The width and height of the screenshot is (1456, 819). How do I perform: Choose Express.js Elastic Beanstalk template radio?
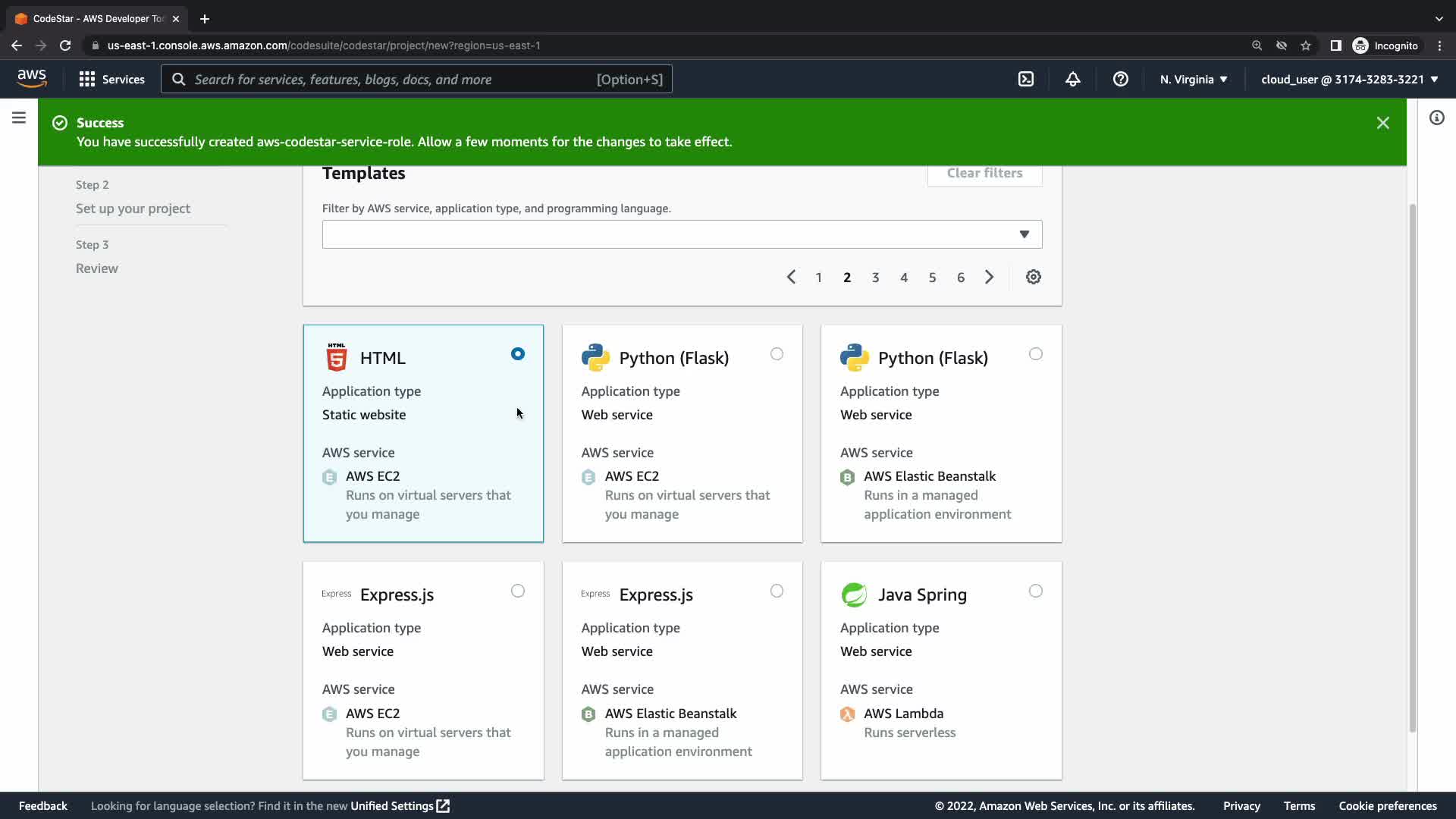pos(777,591)
